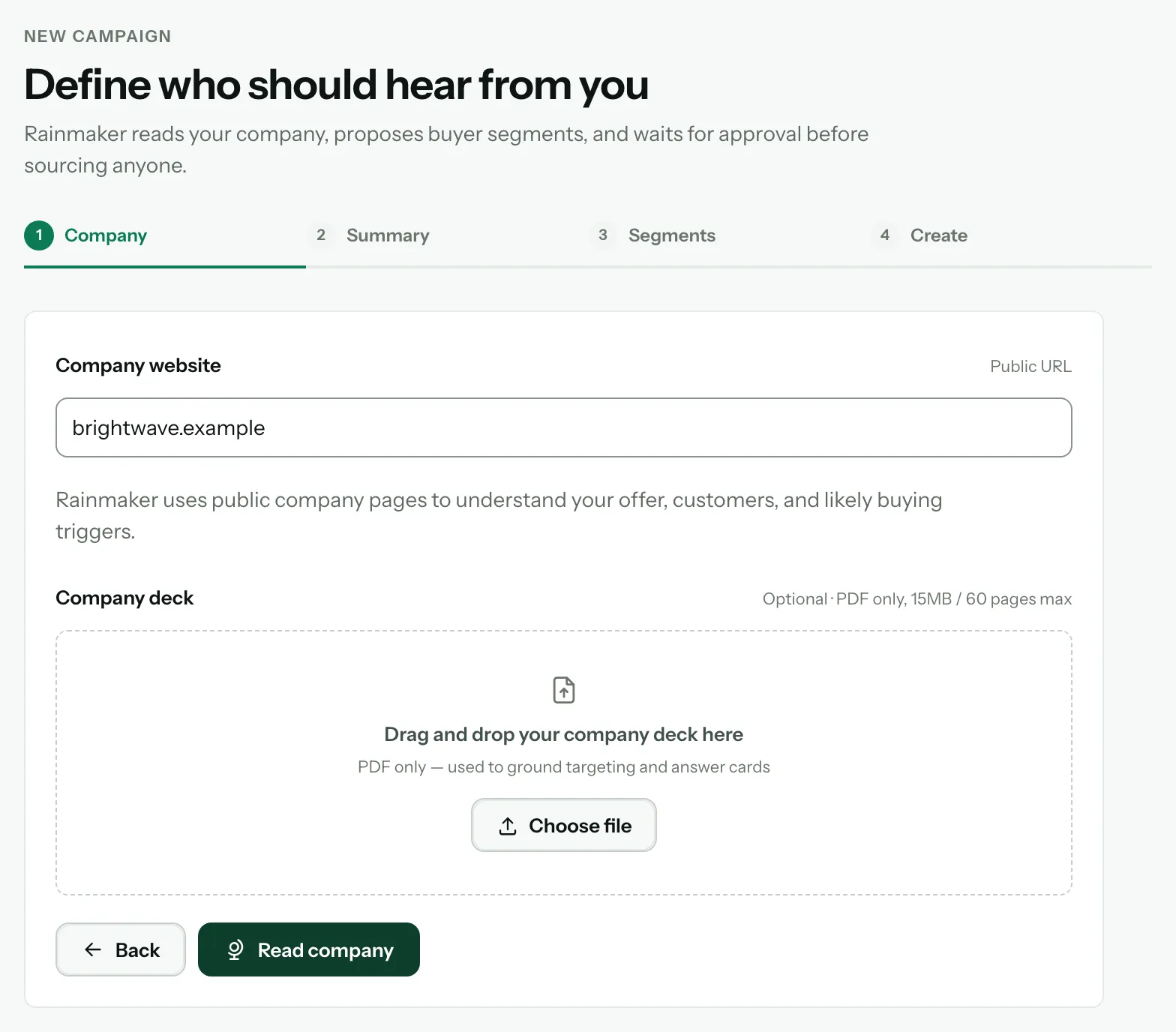The height and width of the screenshot is (1032, 1176).
Task: Click the 'Optional · PDF only, 15MB / 60 pages max' note
Action: pyautogui.click(x=917, y=598)
